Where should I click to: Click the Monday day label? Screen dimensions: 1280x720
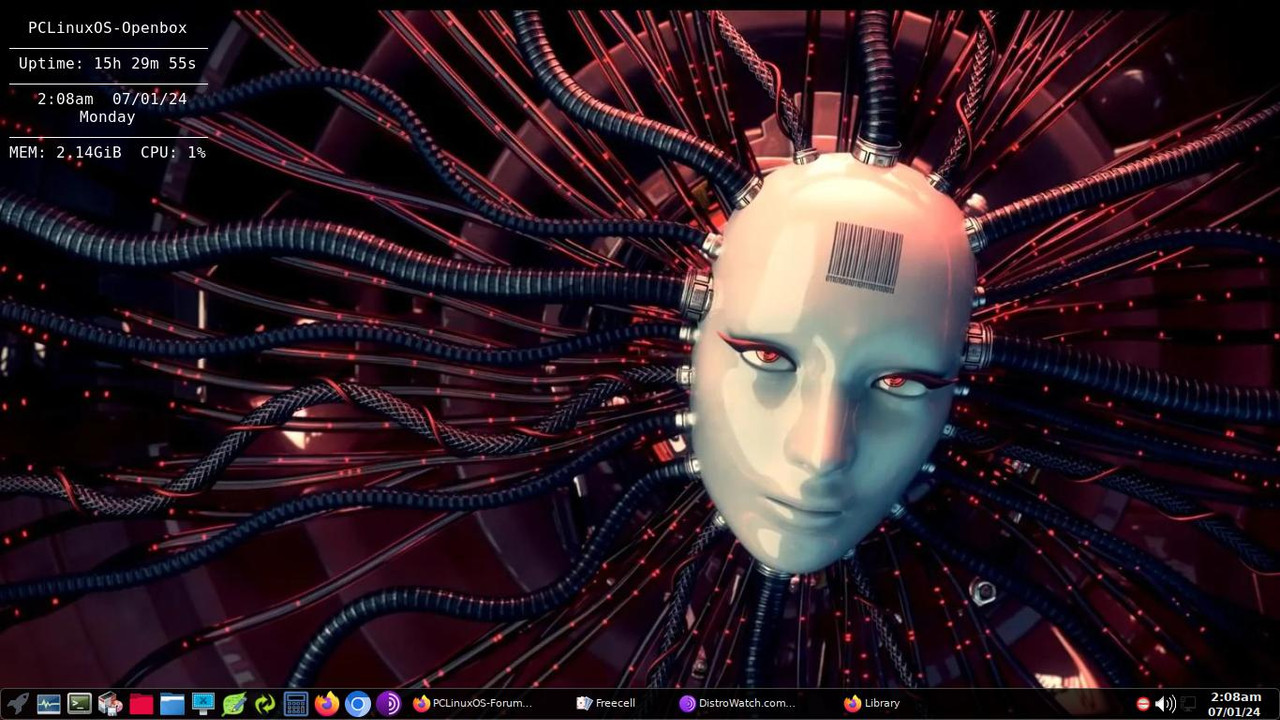pos(107,117)
